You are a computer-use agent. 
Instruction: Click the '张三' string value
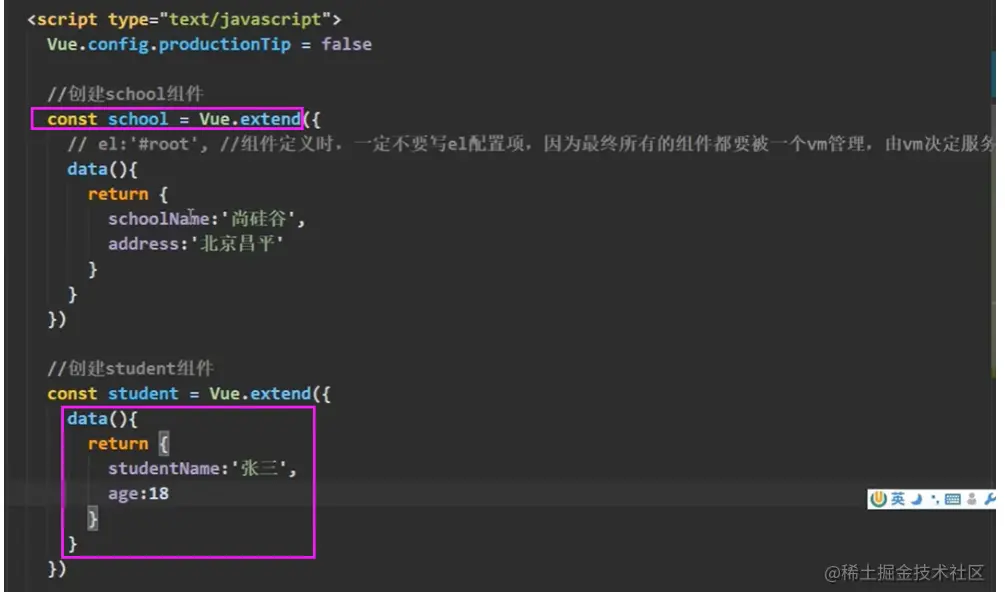258,468
